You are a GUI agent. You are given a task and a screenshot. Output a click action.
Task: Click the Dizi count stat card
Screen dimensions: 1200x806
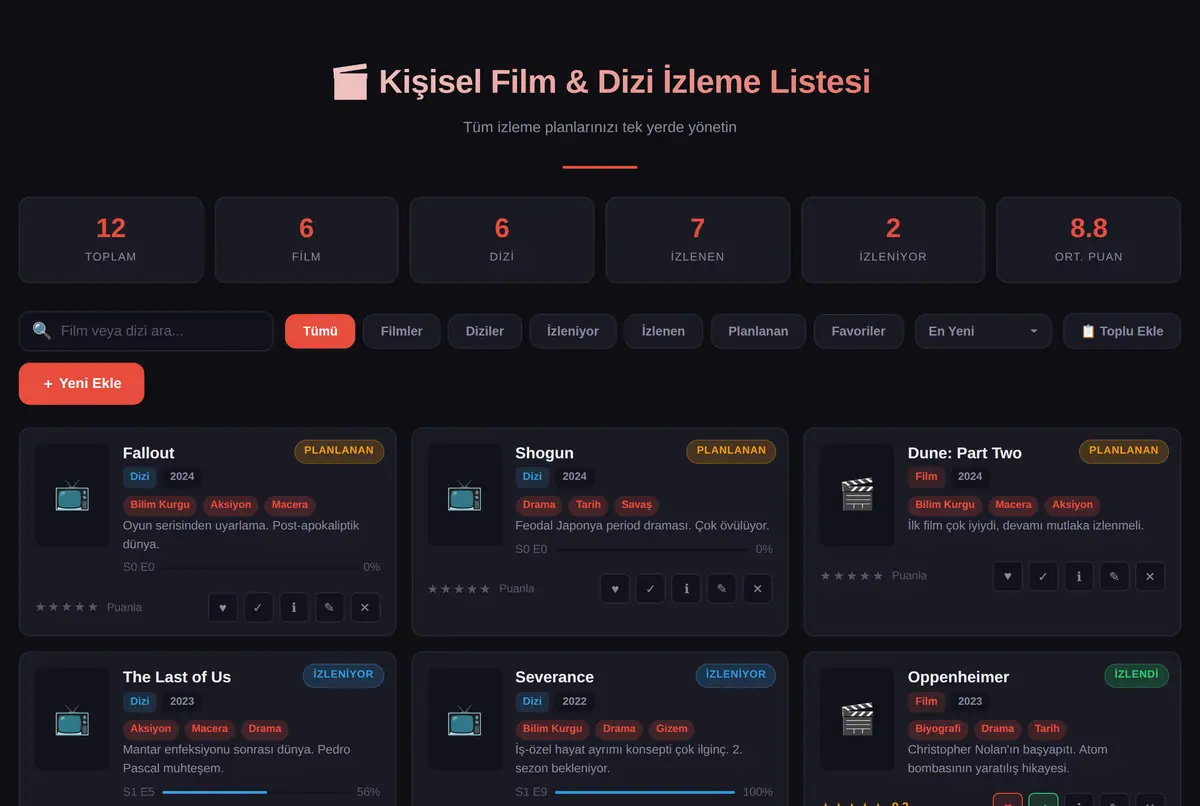point(502,240)
